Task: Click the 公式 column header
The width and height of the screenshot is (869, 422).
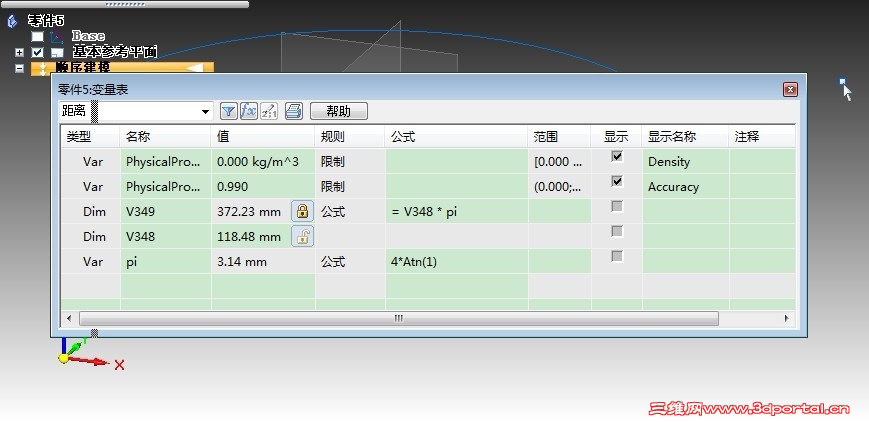Action: [x=456, y=136]
